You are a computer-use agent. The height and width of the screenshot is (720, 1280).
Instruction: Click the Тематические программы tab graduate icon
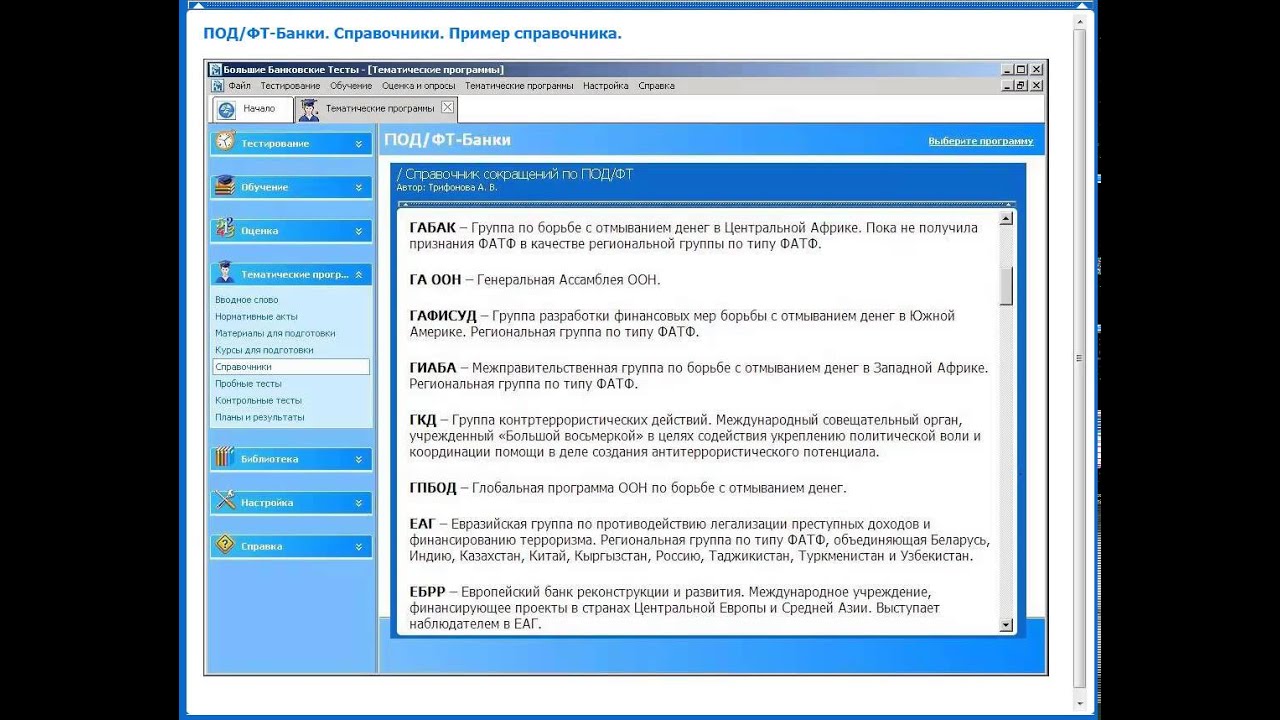coord(309,109)
